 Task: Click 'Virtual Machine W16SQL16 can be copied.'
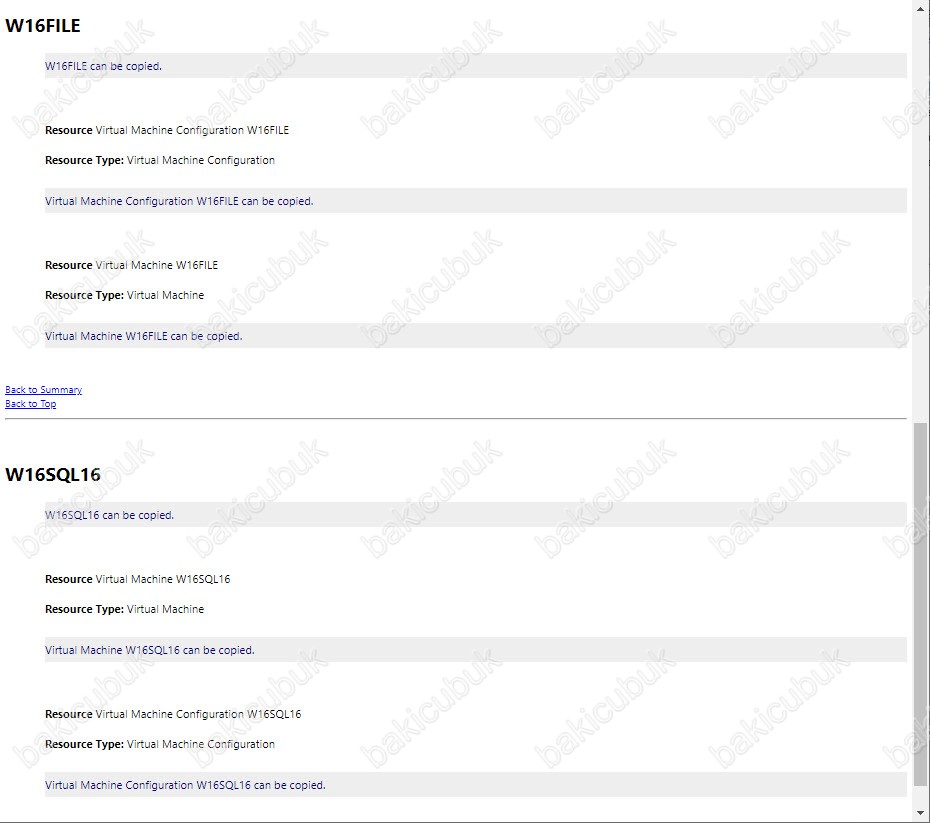pyautogui.click(x=476, y=650)
